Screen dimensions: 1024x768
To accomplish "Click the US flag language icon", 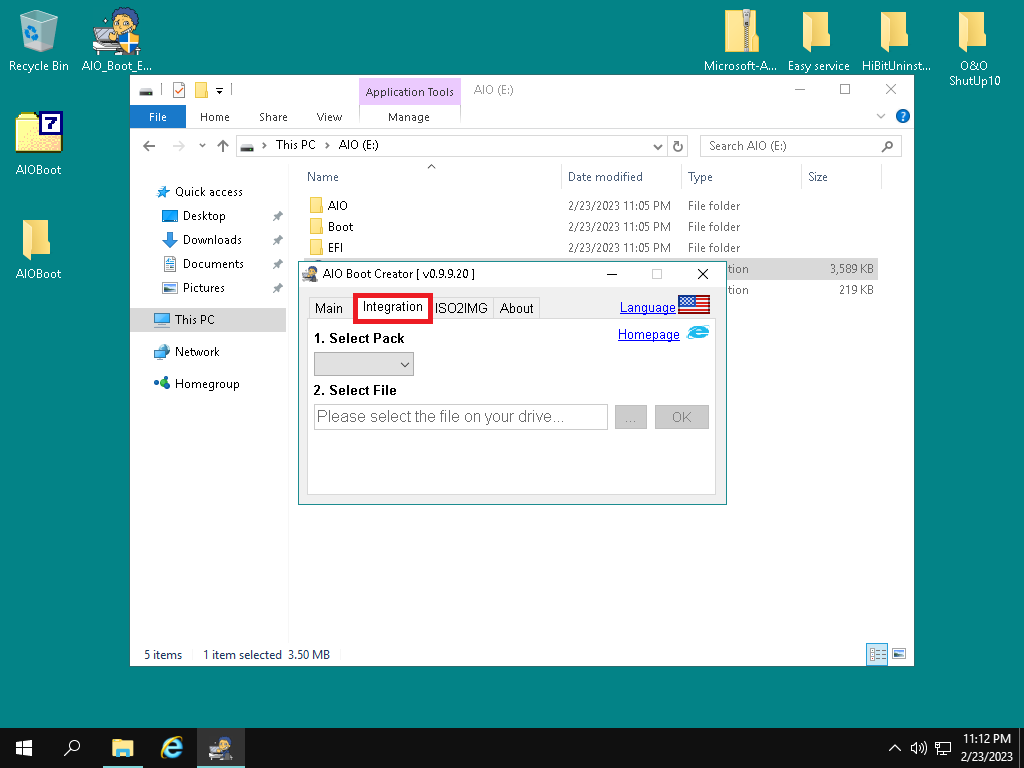I will tap(693, 305).
